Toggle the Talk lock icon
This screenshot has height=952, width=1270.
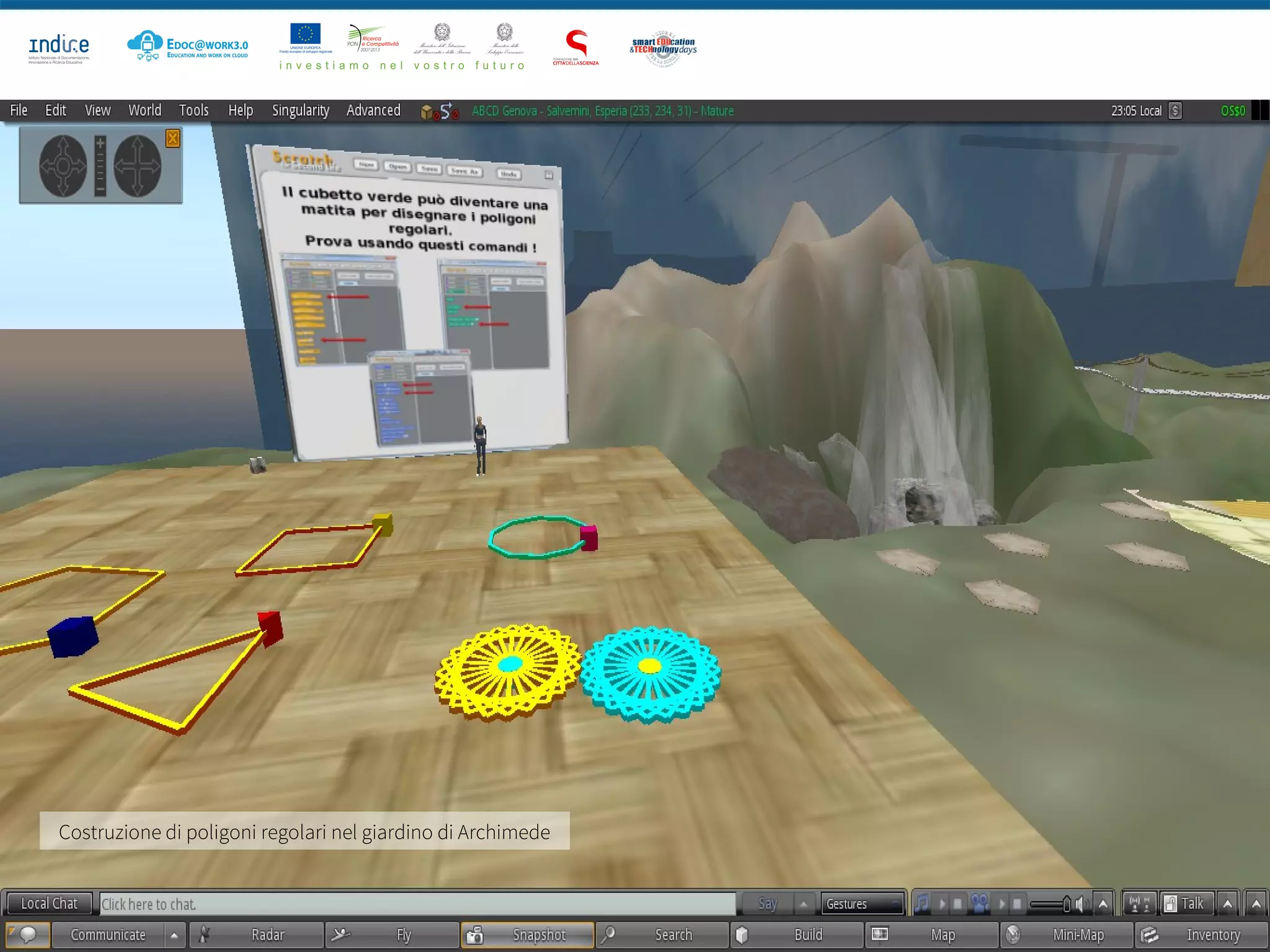pos(1170,904)
